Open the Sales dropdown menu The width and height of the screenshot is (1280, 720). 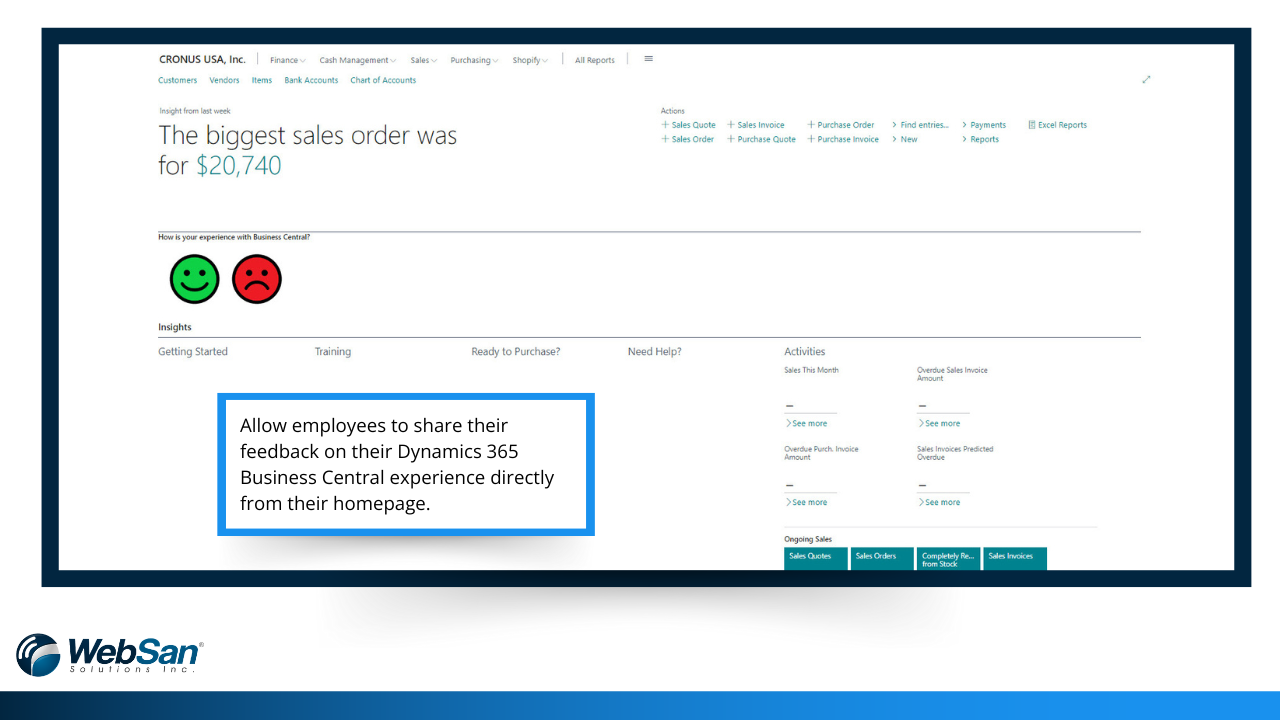pyautogui.click(x=424, y=60)
